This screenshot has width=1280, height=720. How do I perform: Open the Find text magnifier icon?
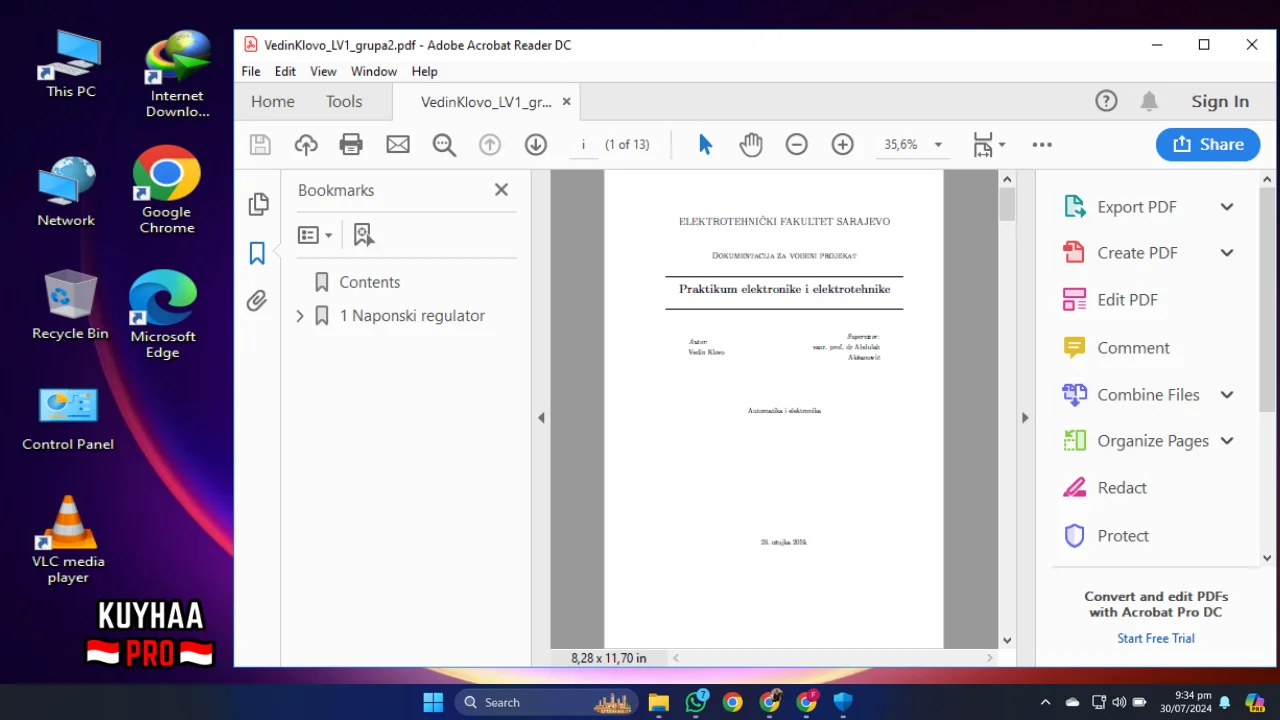coord(444,144)
